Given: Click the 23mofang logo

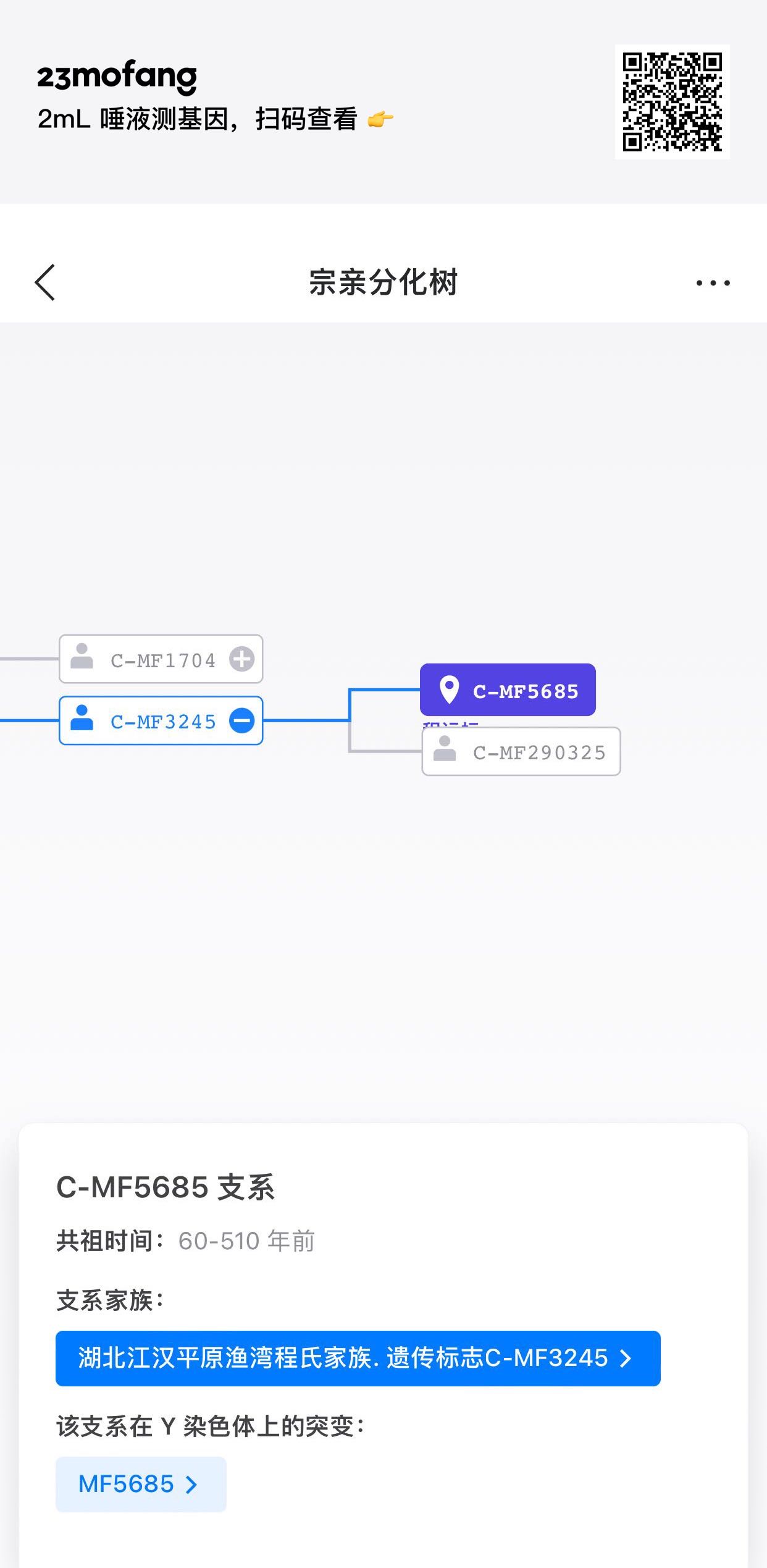Looking at the screenshot, I should 117,77.
